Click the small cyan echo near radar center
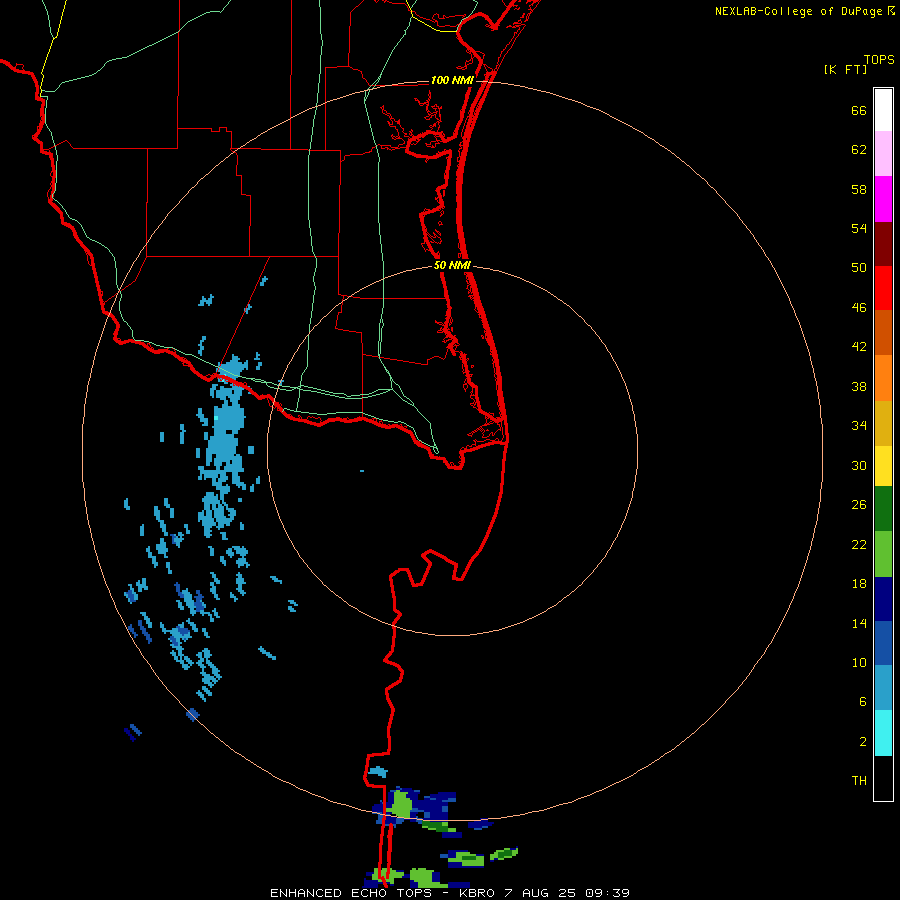900x900 pixels. (x=362, y=471)
